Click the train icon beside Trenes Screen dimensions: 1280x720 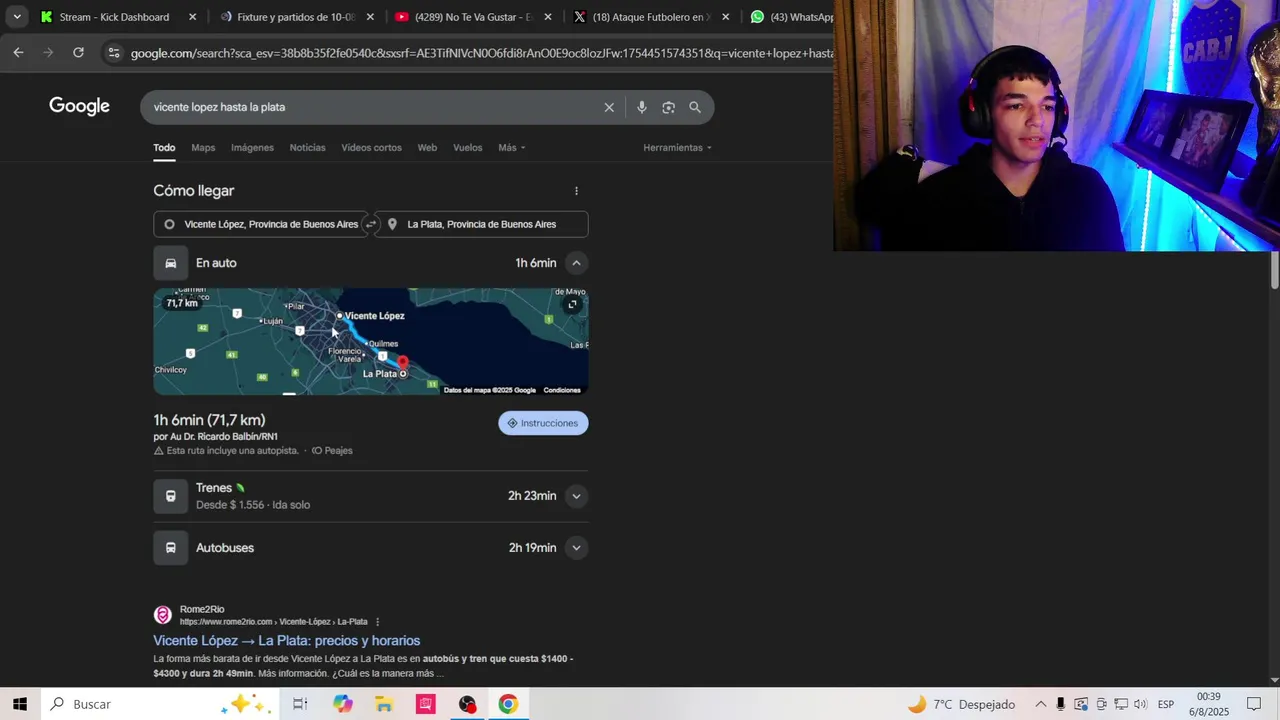[x=171, y=496]
